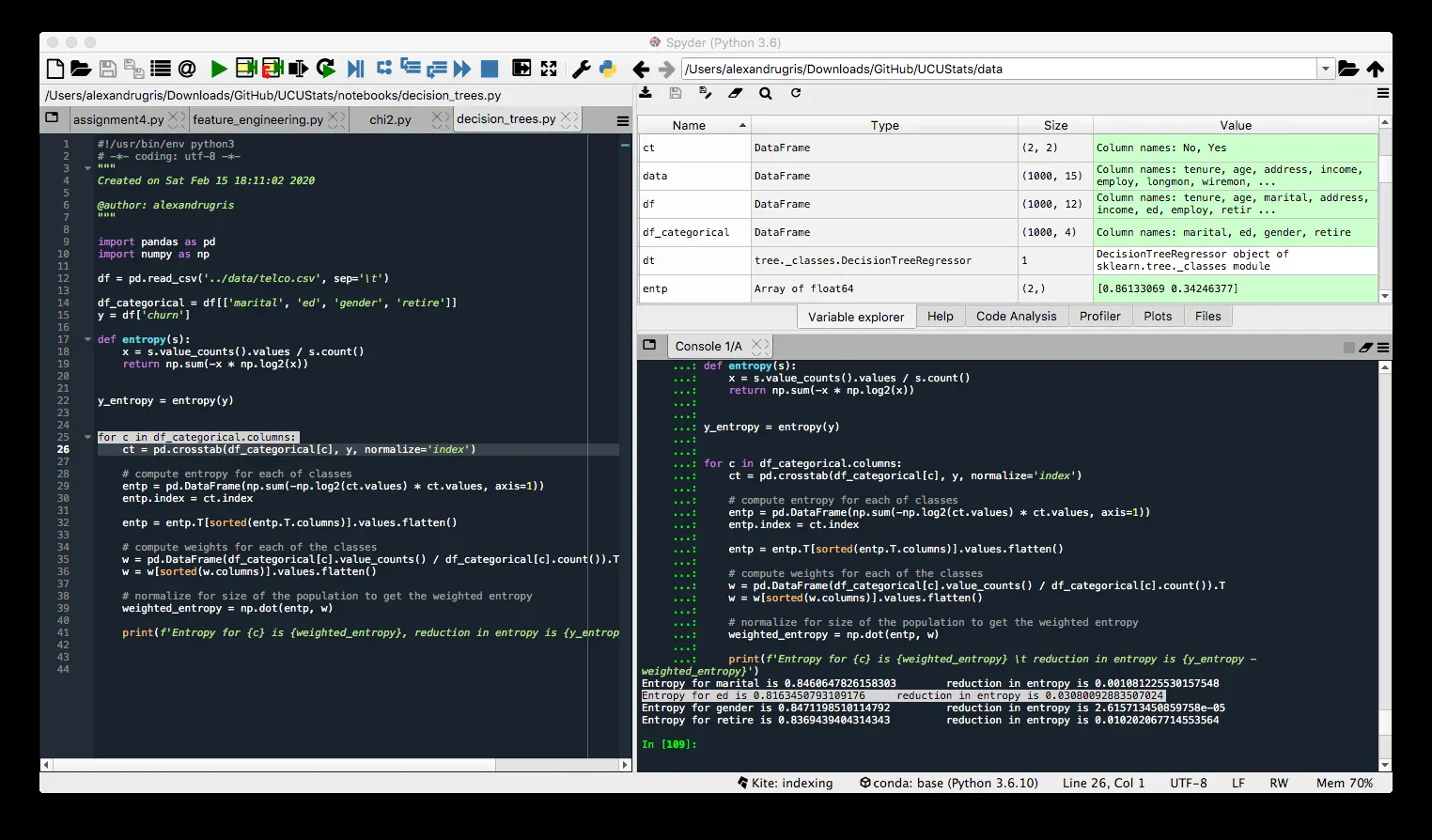The image size is (1432, 840).
Task: Refresh the Variable explorer variables
Action: 796,92
